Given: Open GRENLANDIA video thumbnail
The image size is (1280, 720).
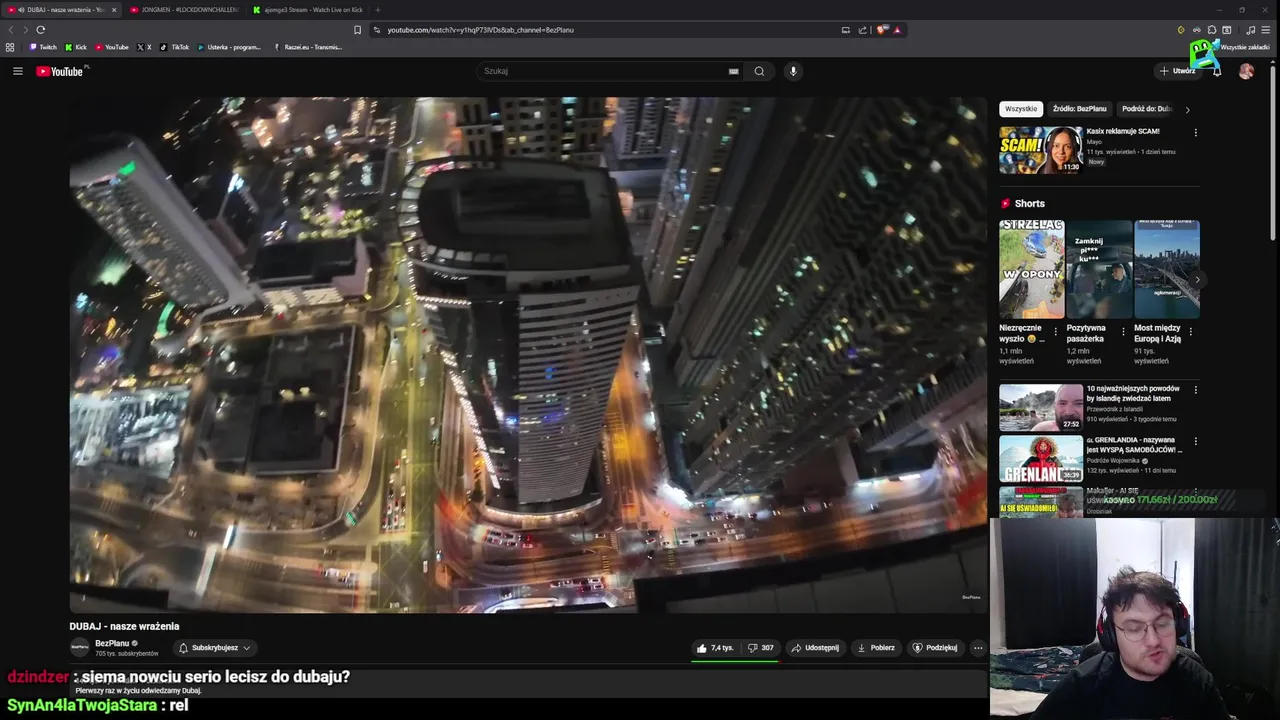Looking at the screenshot, I should point(1040,458).
